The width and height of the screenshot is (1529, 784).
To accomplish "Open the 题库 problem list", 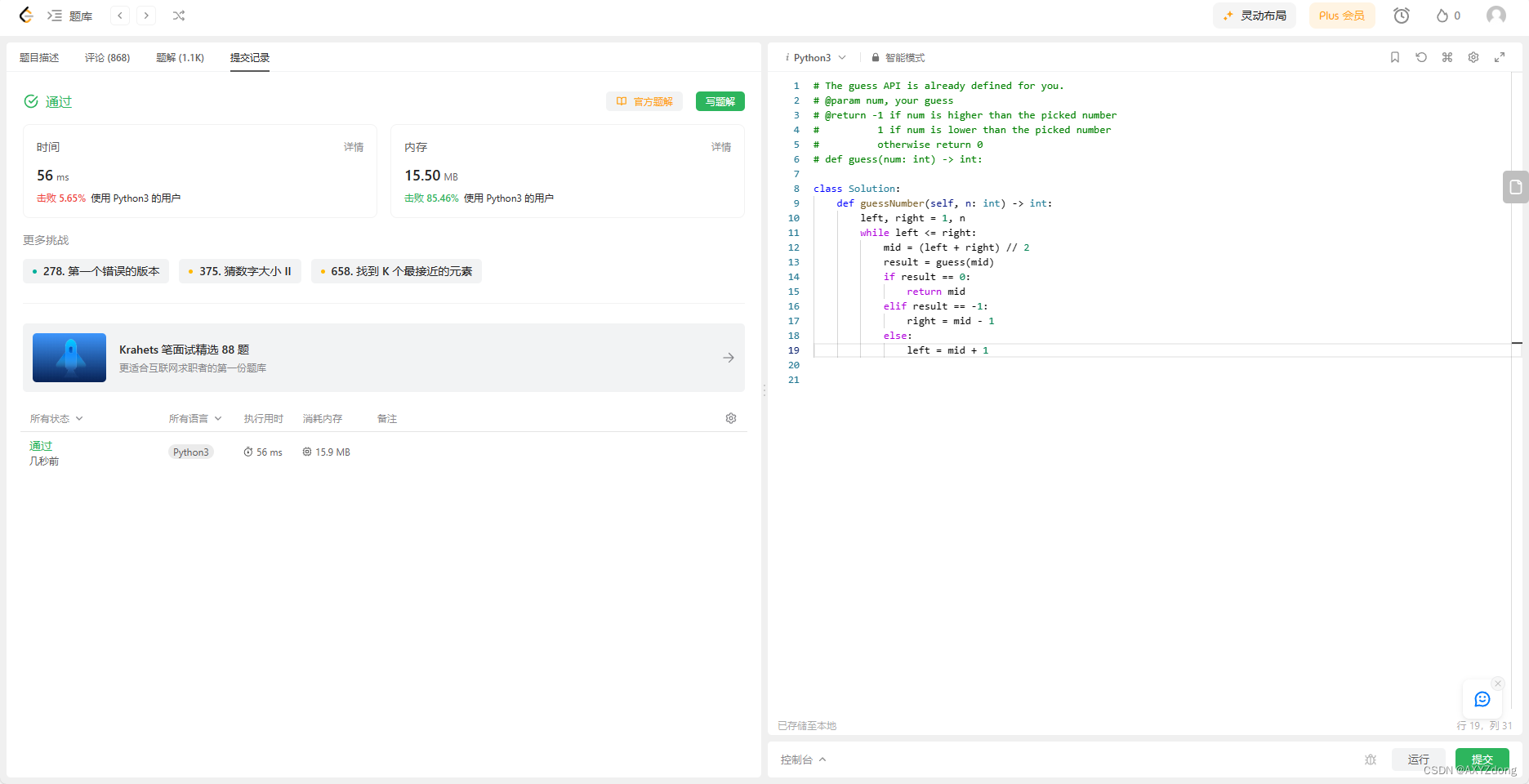I will [70, 16].
